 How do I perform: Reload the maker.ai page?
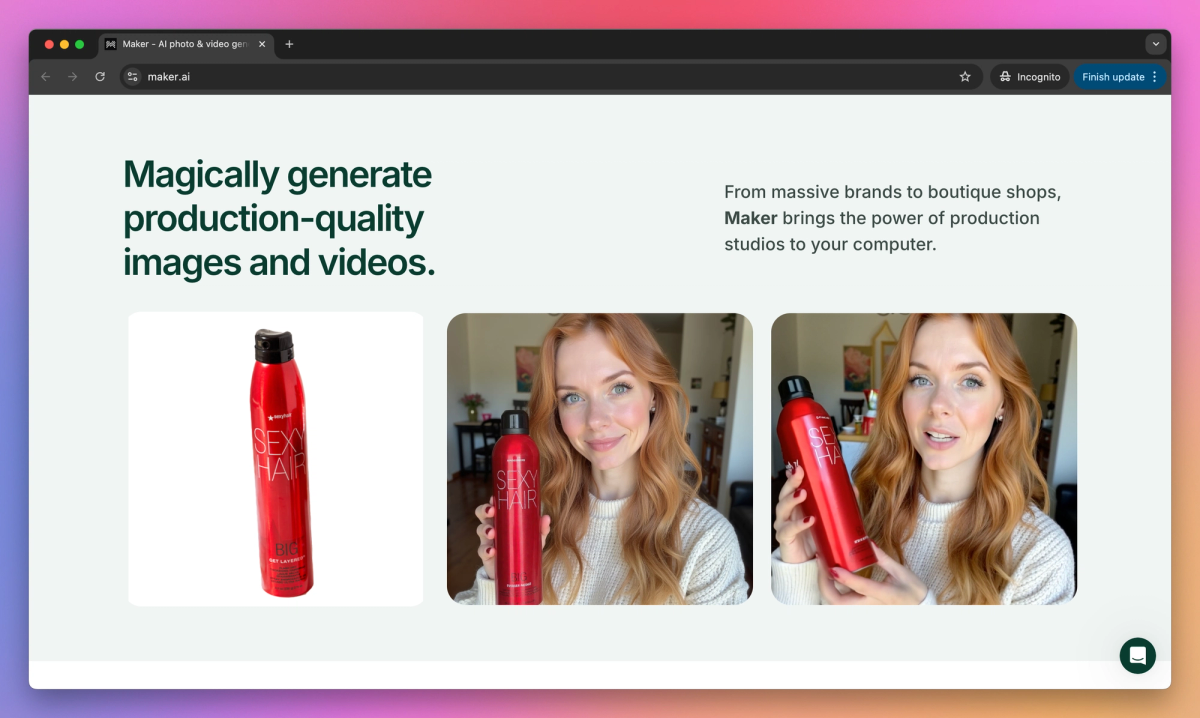click(100, 77)
